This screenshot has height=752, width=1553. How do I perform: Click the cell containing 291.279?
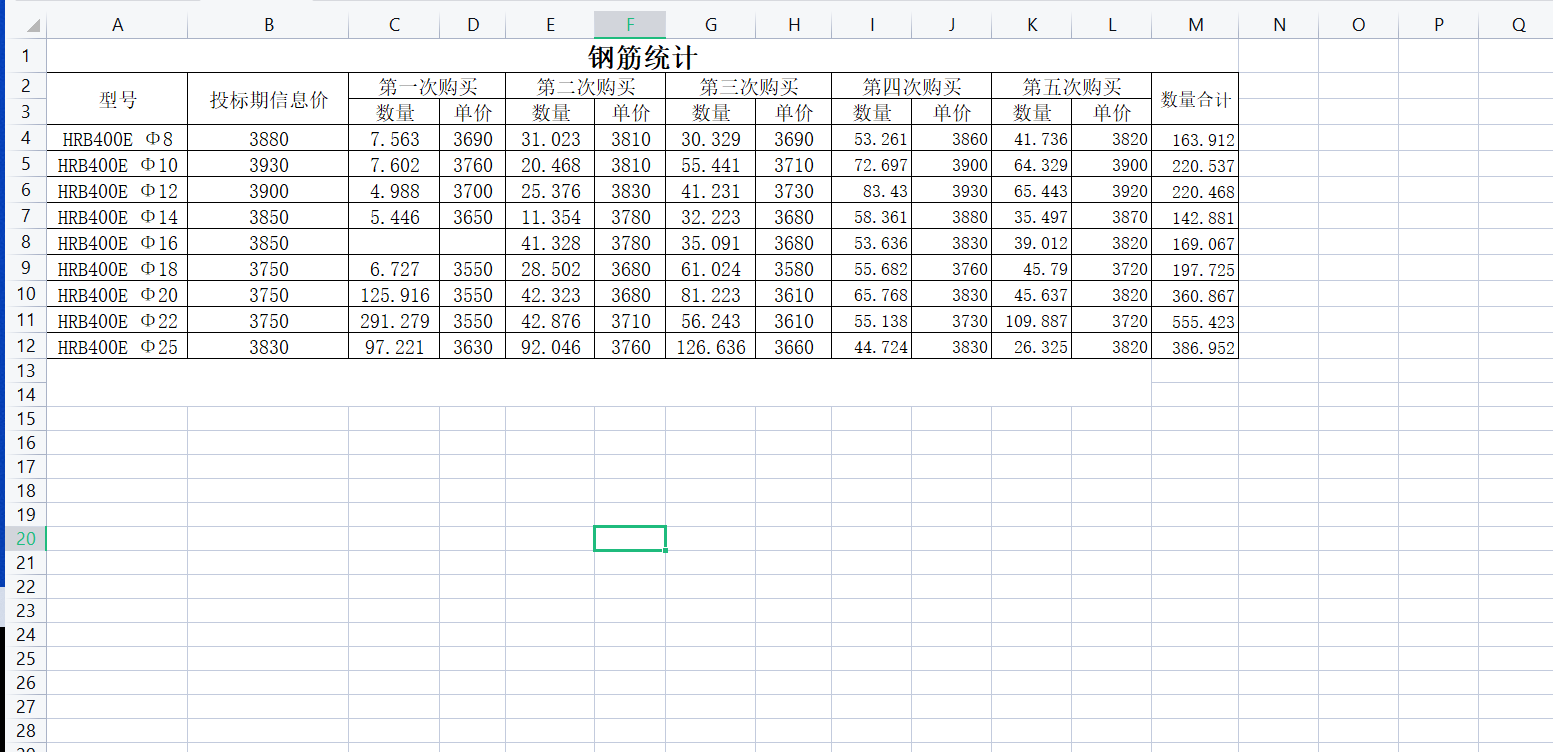[394, 320]
